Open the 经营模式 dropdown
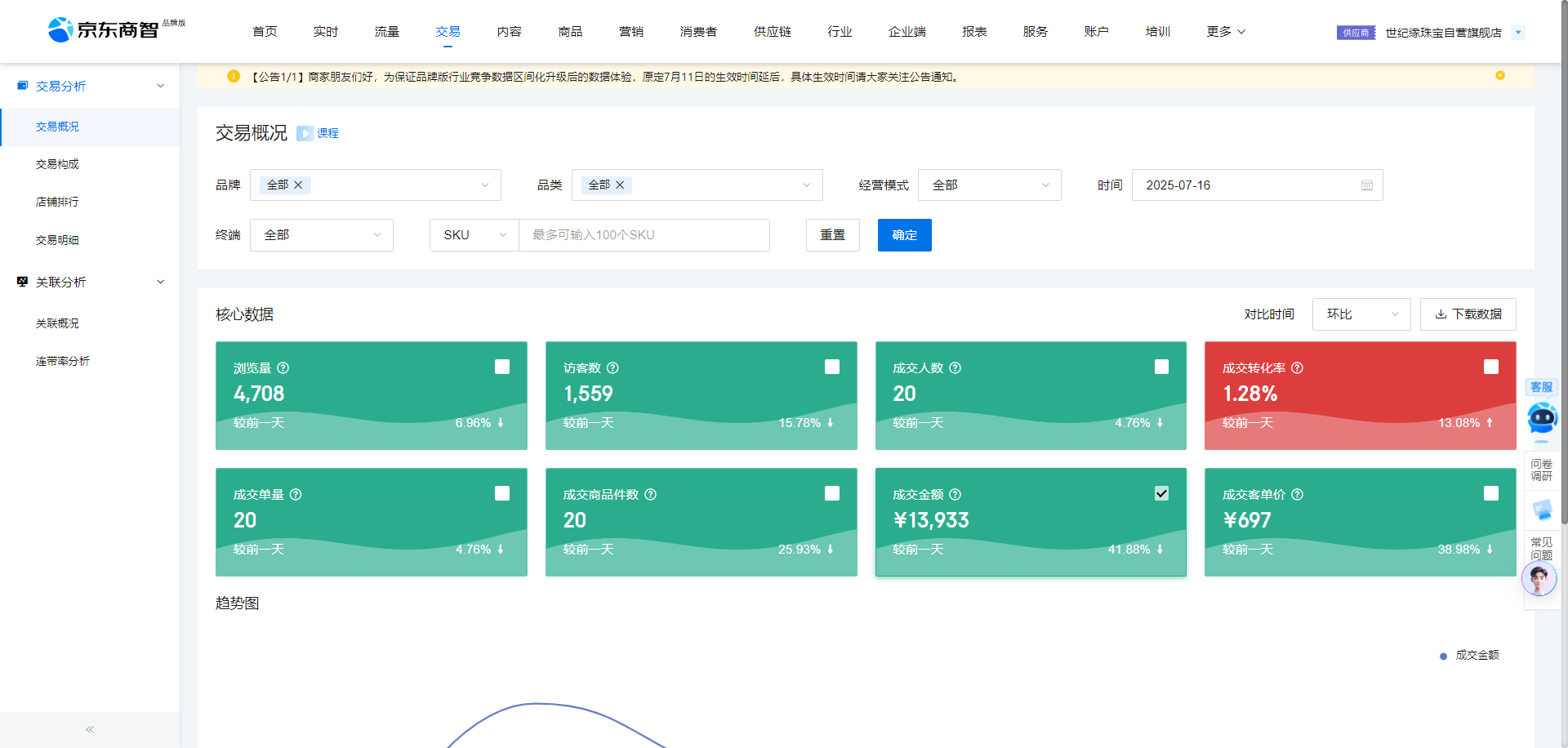This screenshot has width=1568, height=748. 989,185
